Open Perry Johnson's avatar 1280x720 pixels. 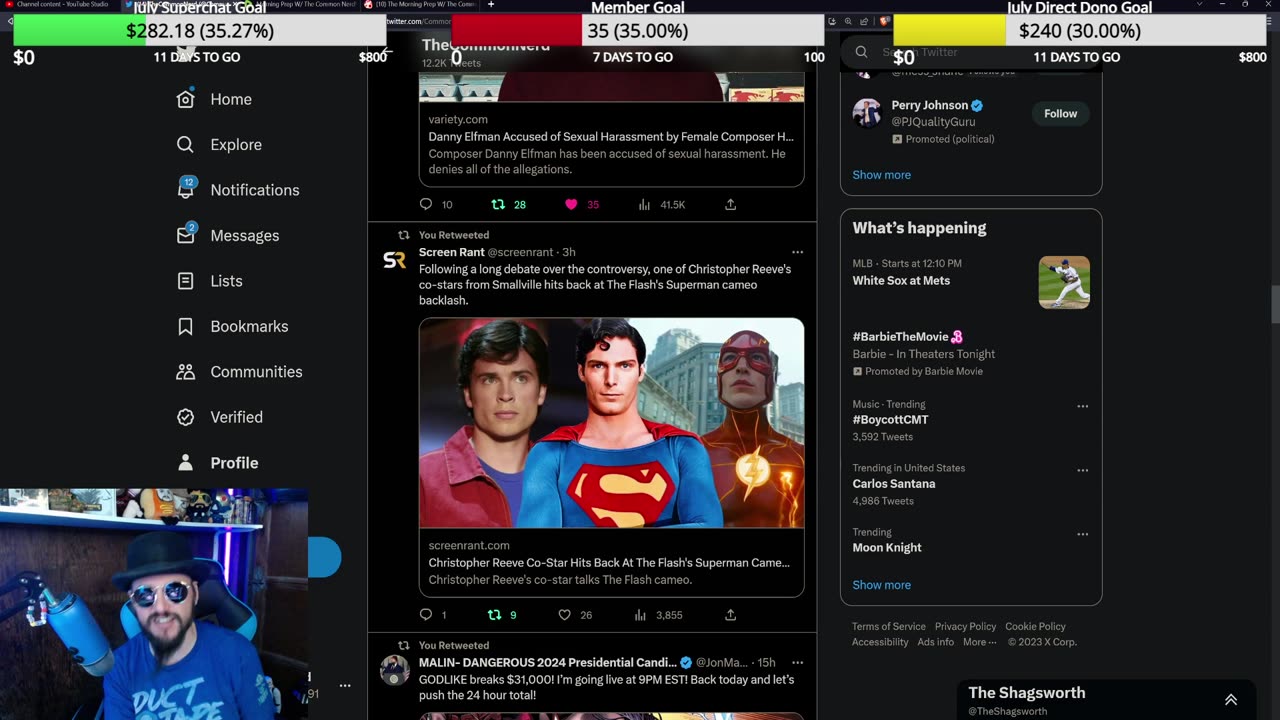click(x=867, y=113)
